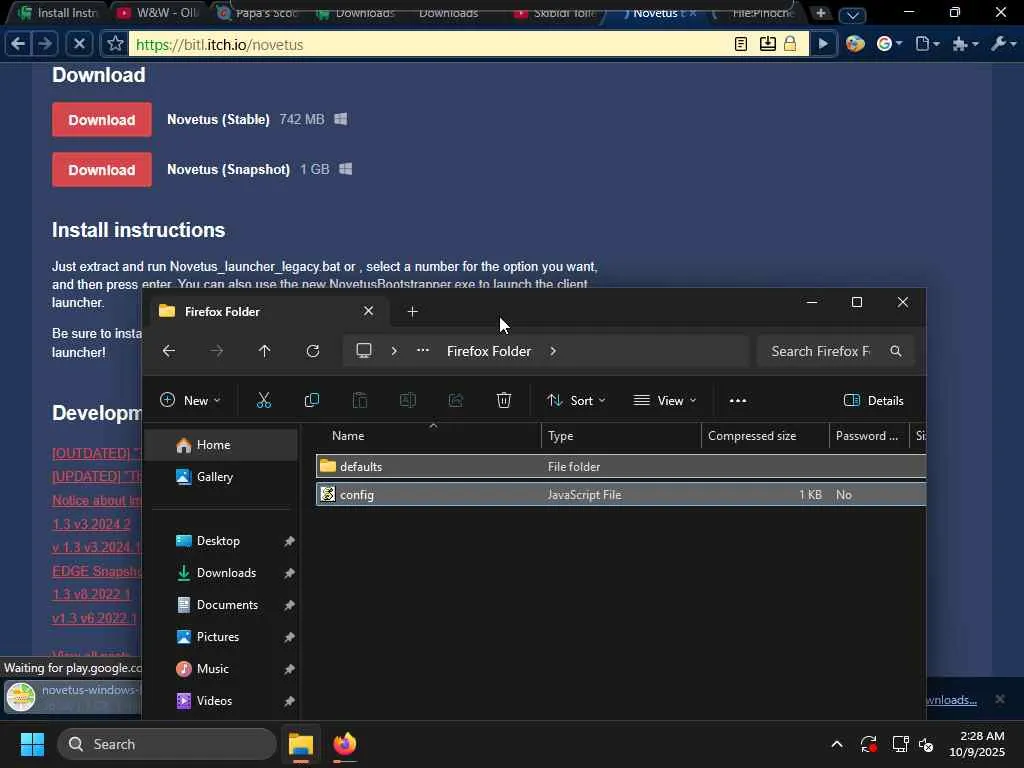This screenshot has width=1024, height=768.
Task: Open Home in the Explorer sidebar
Action: click(x=221, y=445)
